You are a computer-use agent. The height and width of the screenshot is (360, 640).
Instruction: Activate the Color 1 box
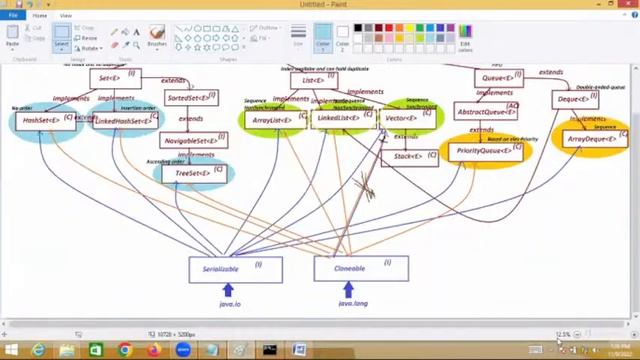pyautogui.click(x=323, y=38)
